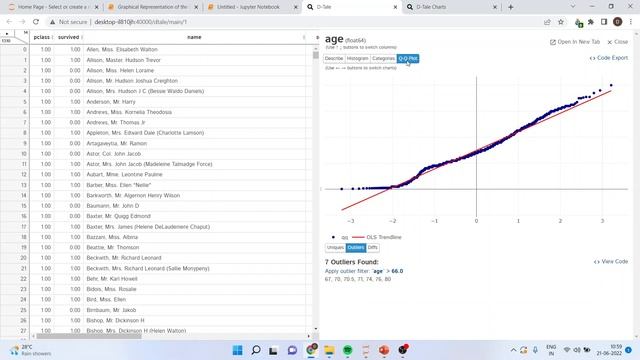Close the age describe panel
Image resolution: width=640 pixels, height=360 pixels.
618,42
